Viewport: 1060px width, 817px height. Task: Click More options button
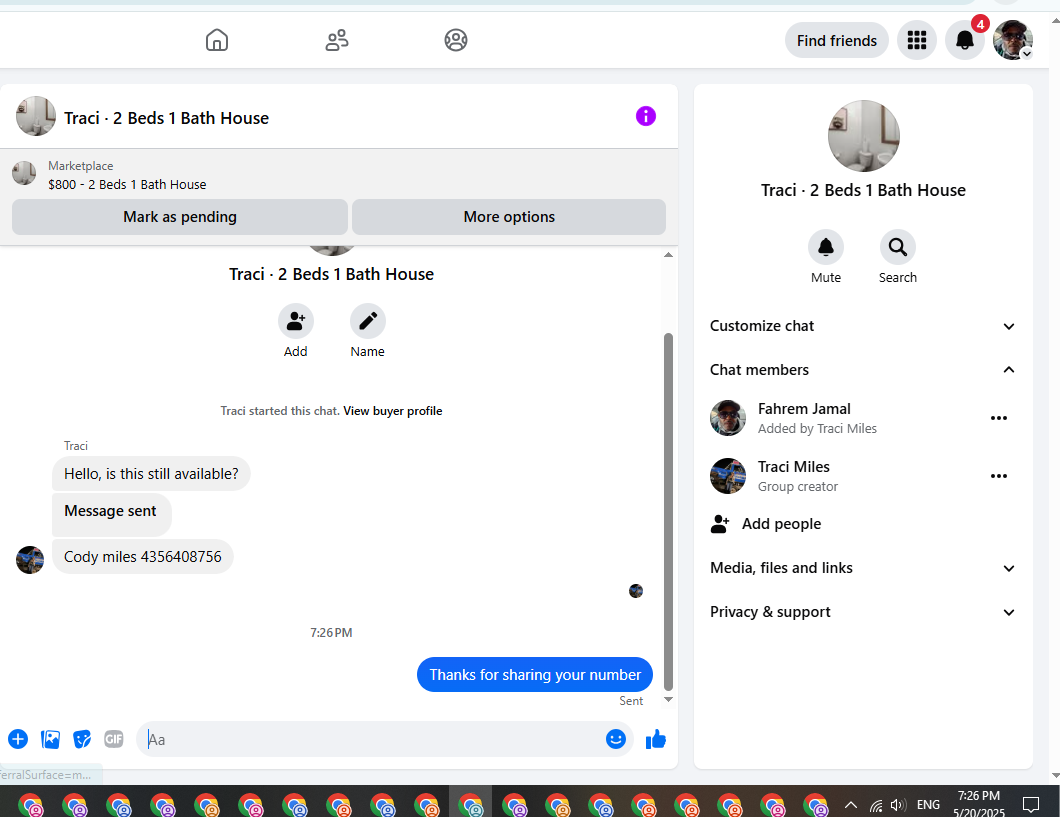509,217
